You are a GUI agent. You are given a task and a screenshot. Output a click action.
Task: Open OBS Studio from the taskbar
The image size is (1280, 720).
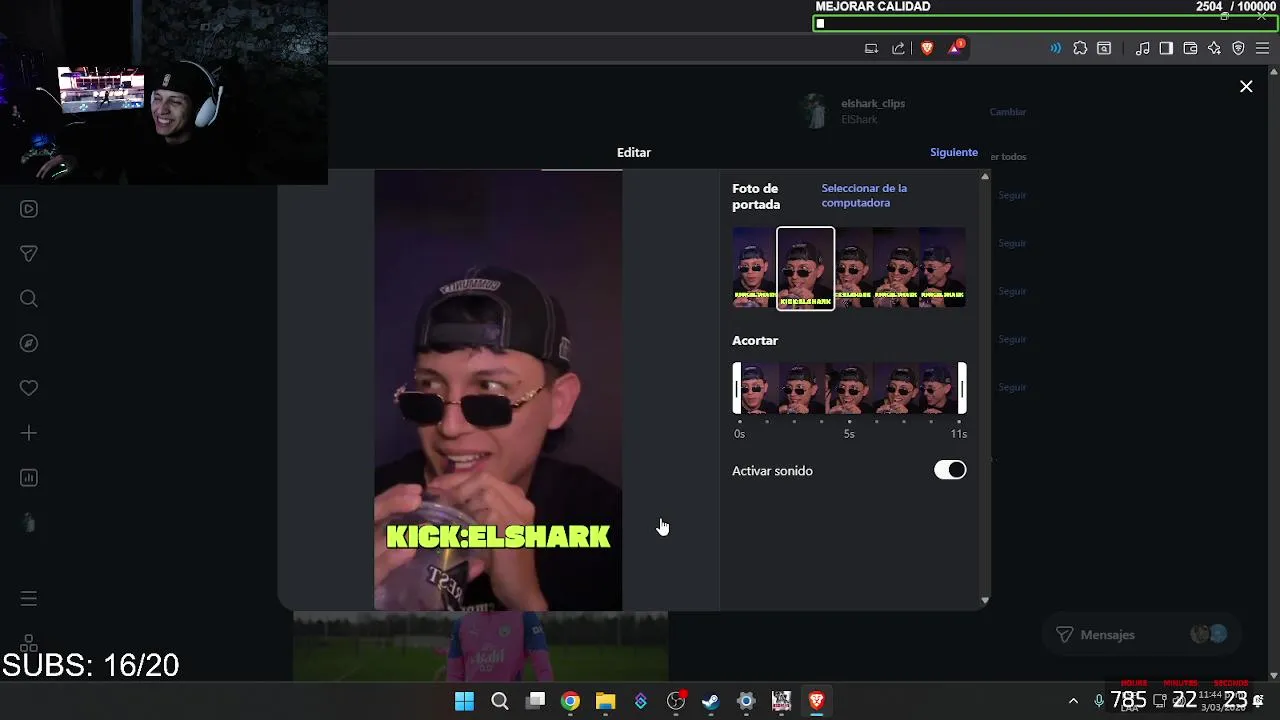point(676,701)
